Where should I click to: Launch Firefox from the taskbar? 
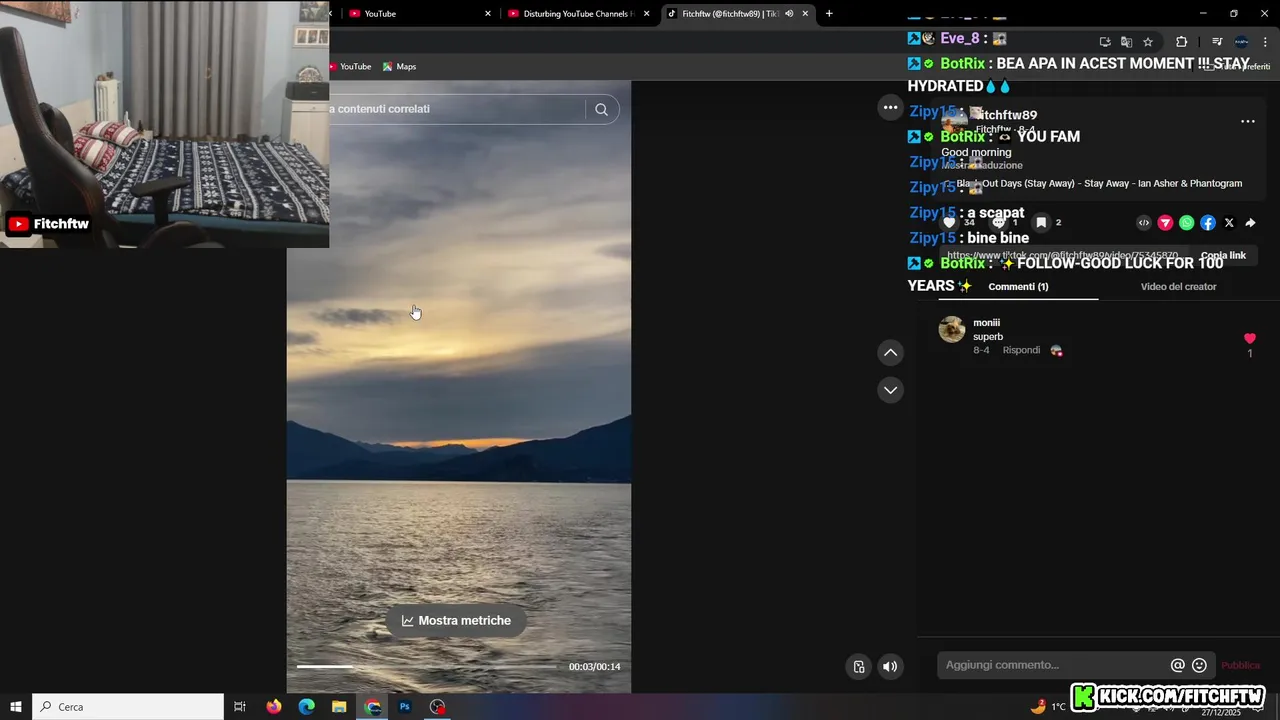[274, 707]
